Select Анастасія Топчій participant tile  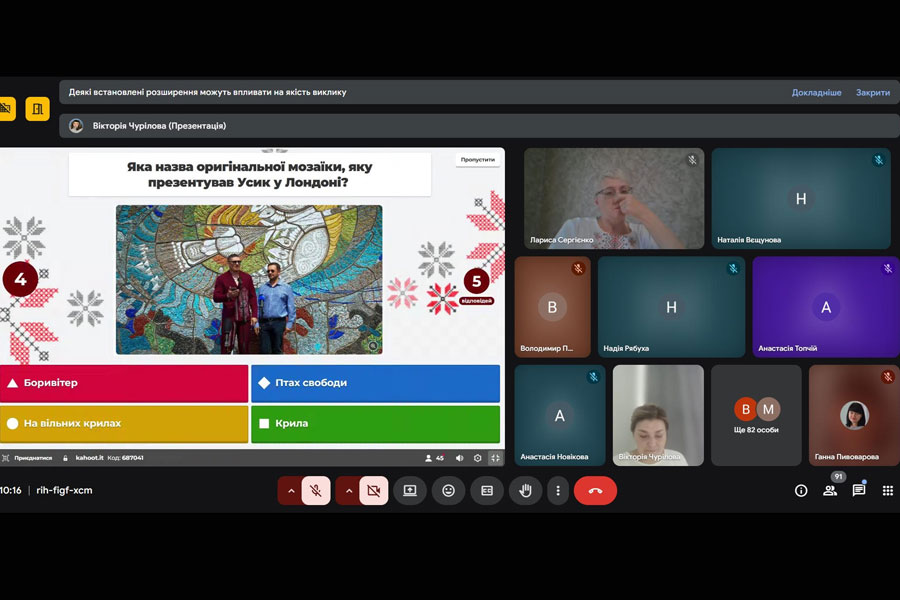826,307
